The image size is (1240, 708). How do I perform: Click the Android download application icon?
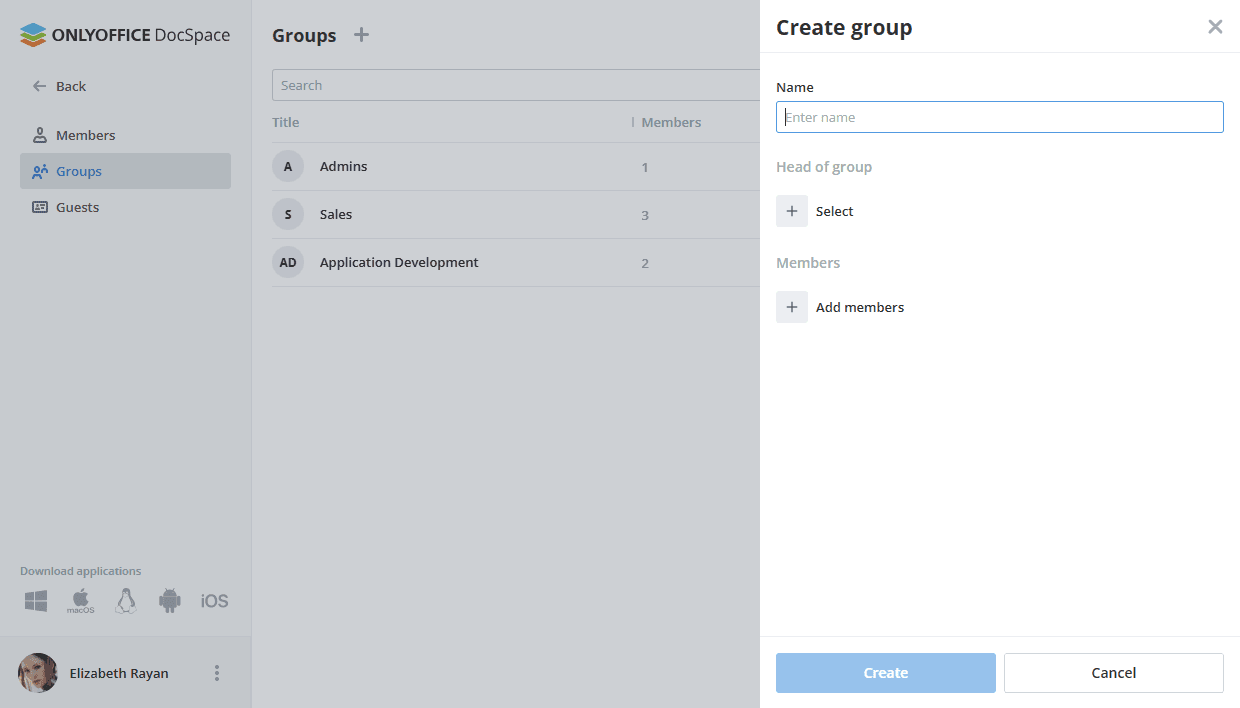[x=170, y=601]
